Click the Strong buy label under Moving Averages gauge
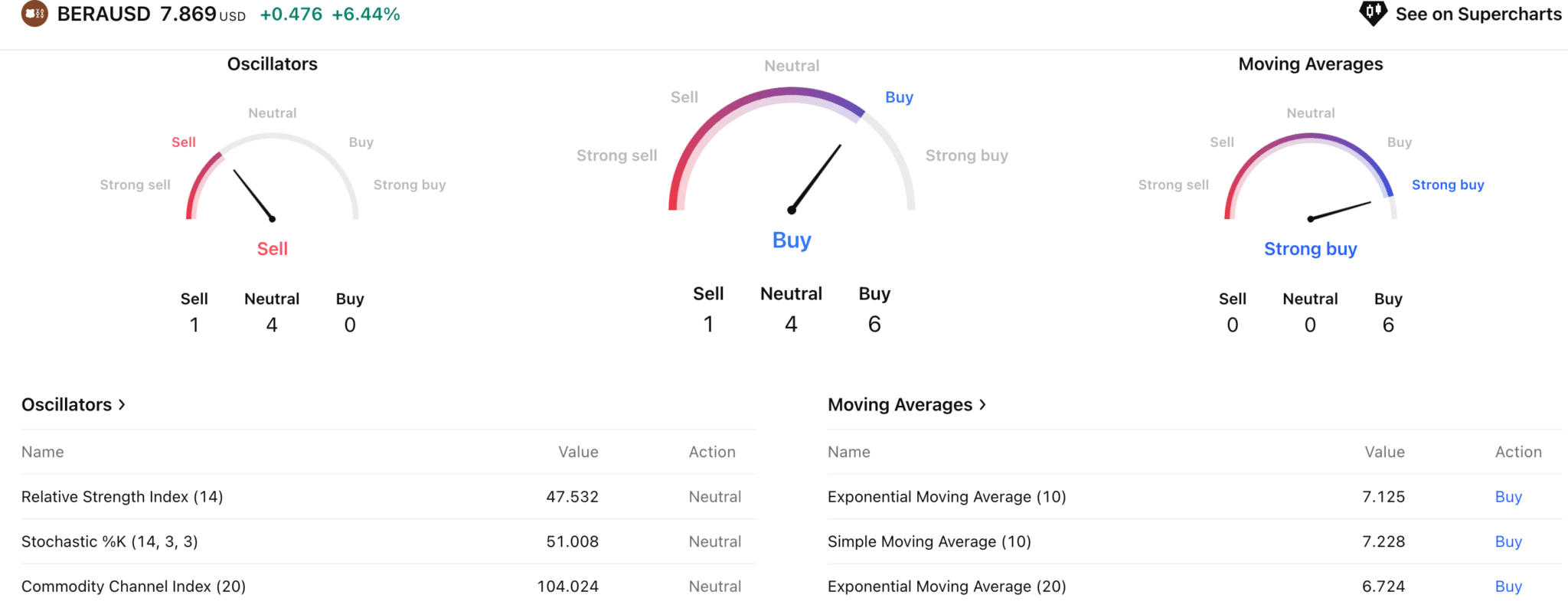The height and width of the screenshot is (608, 1568). click(1310, 249)
